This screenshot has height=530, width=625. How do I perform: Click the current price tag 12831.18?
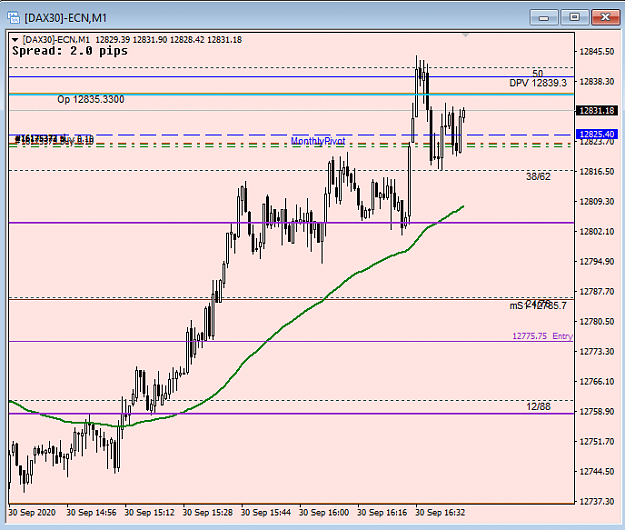(x=596, y=110)
